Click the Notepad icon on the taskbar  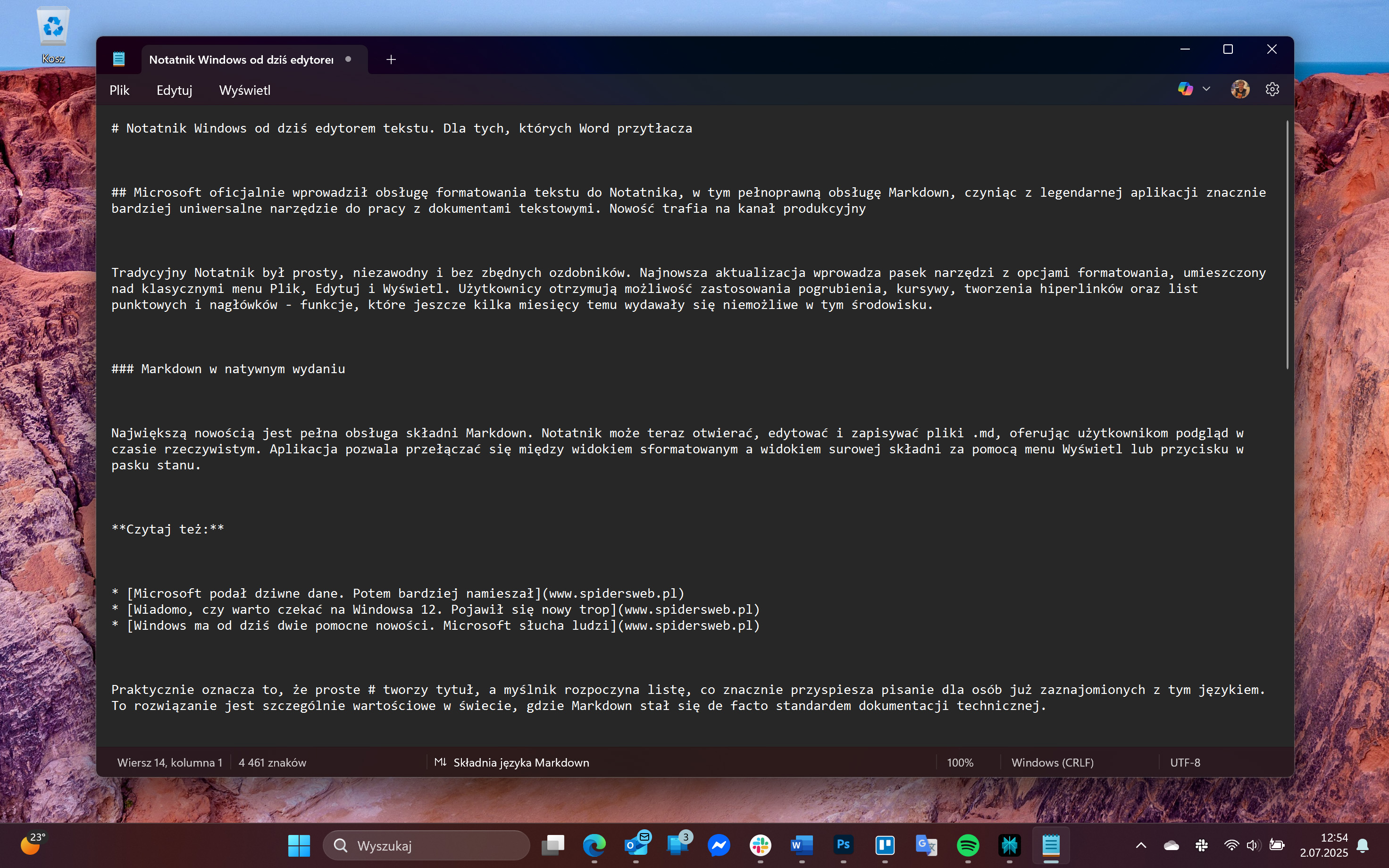pos(1051,845)
